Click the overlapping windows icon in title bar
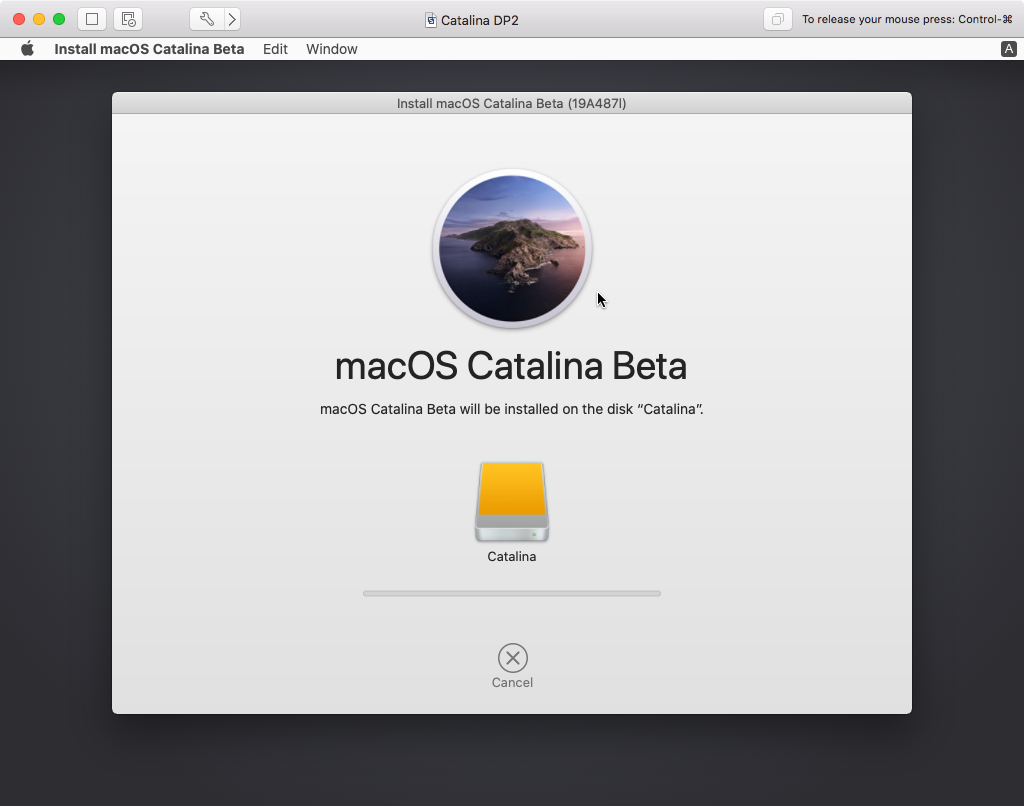 [x=778, y=19]
